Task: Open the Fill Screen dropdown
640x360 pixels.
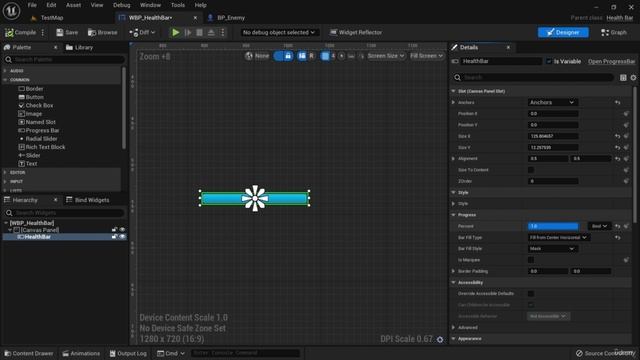Action: (x=426, y=56)
